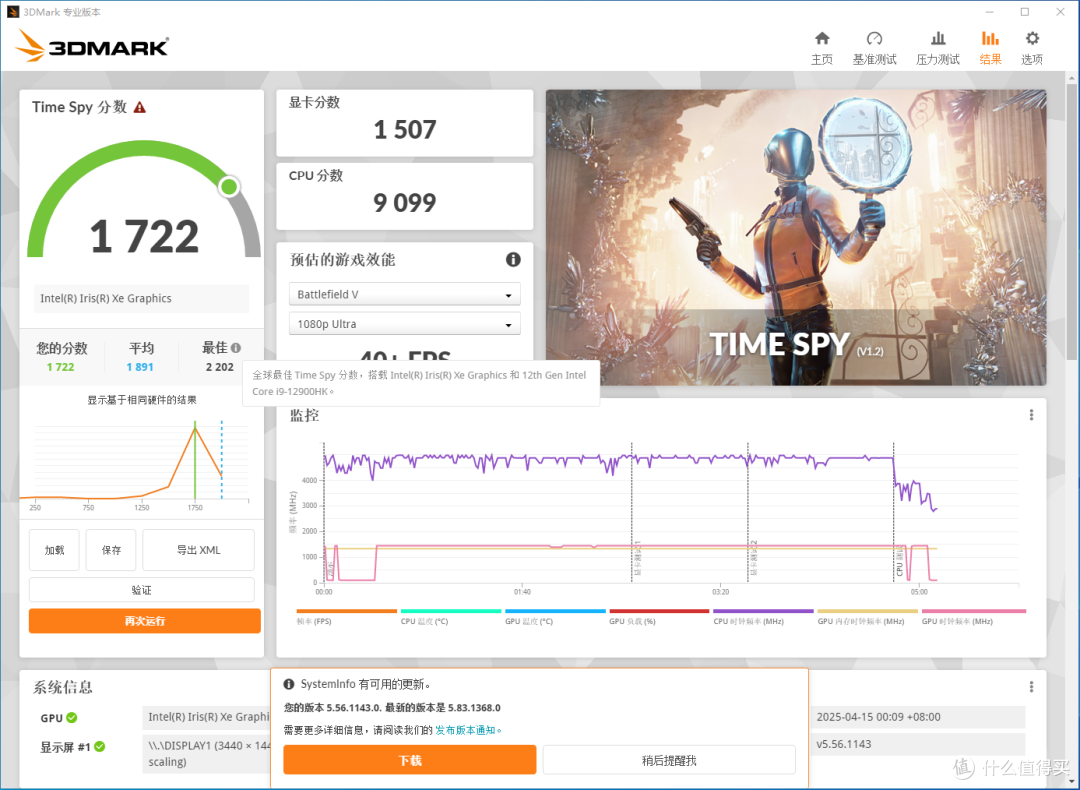Maximize the 3DMark window
This screenshot has height=790, width=1080.
pos(1025,12)
